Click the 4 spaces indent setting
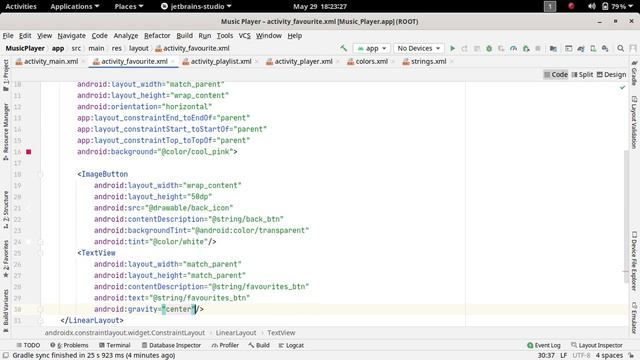Viewport: 640px width, 360px height. (x=609, y=355)
